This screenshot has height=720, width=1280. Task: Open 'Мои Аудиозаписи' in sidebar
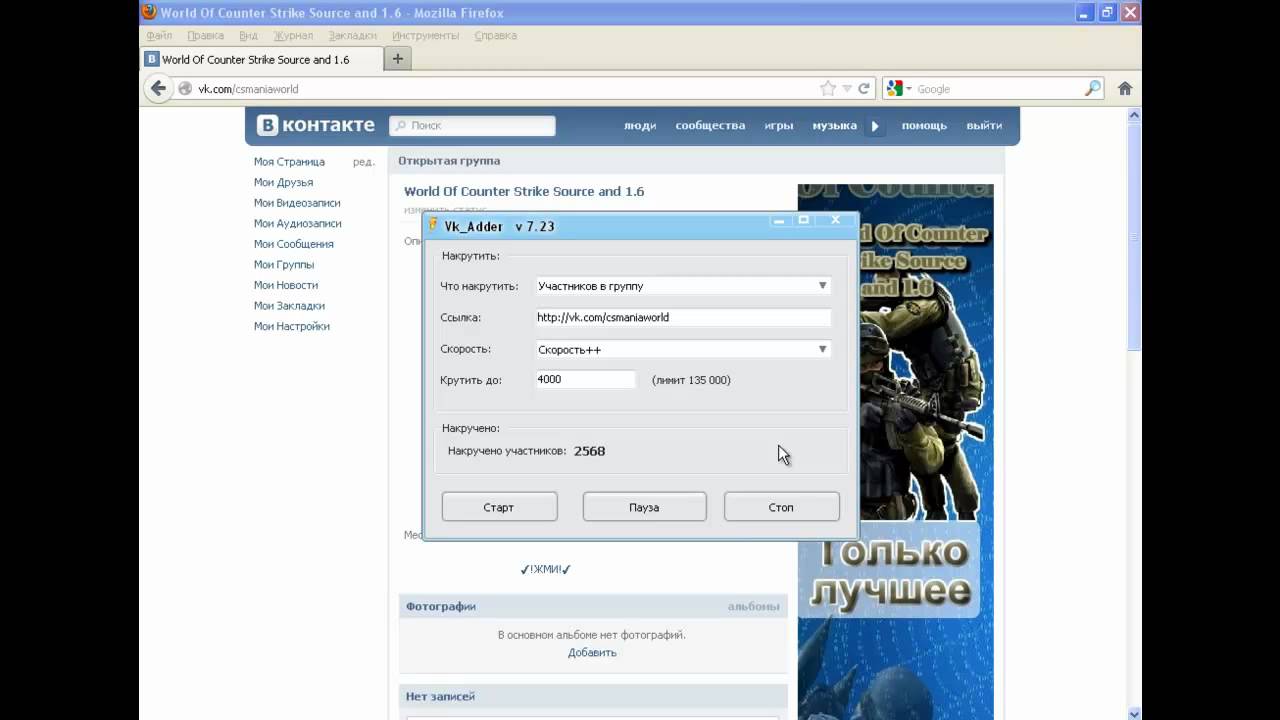tap(297, 224)
